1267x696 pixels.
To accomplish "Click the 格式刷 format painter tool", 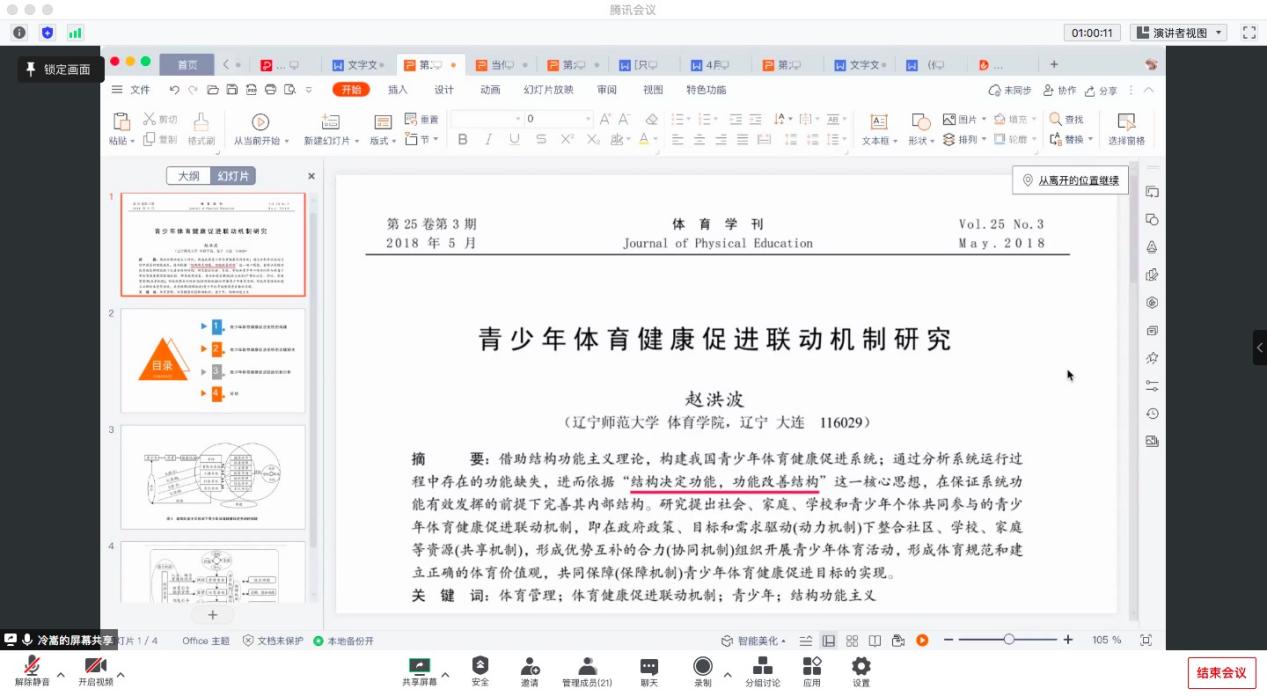I will point(201,129).
